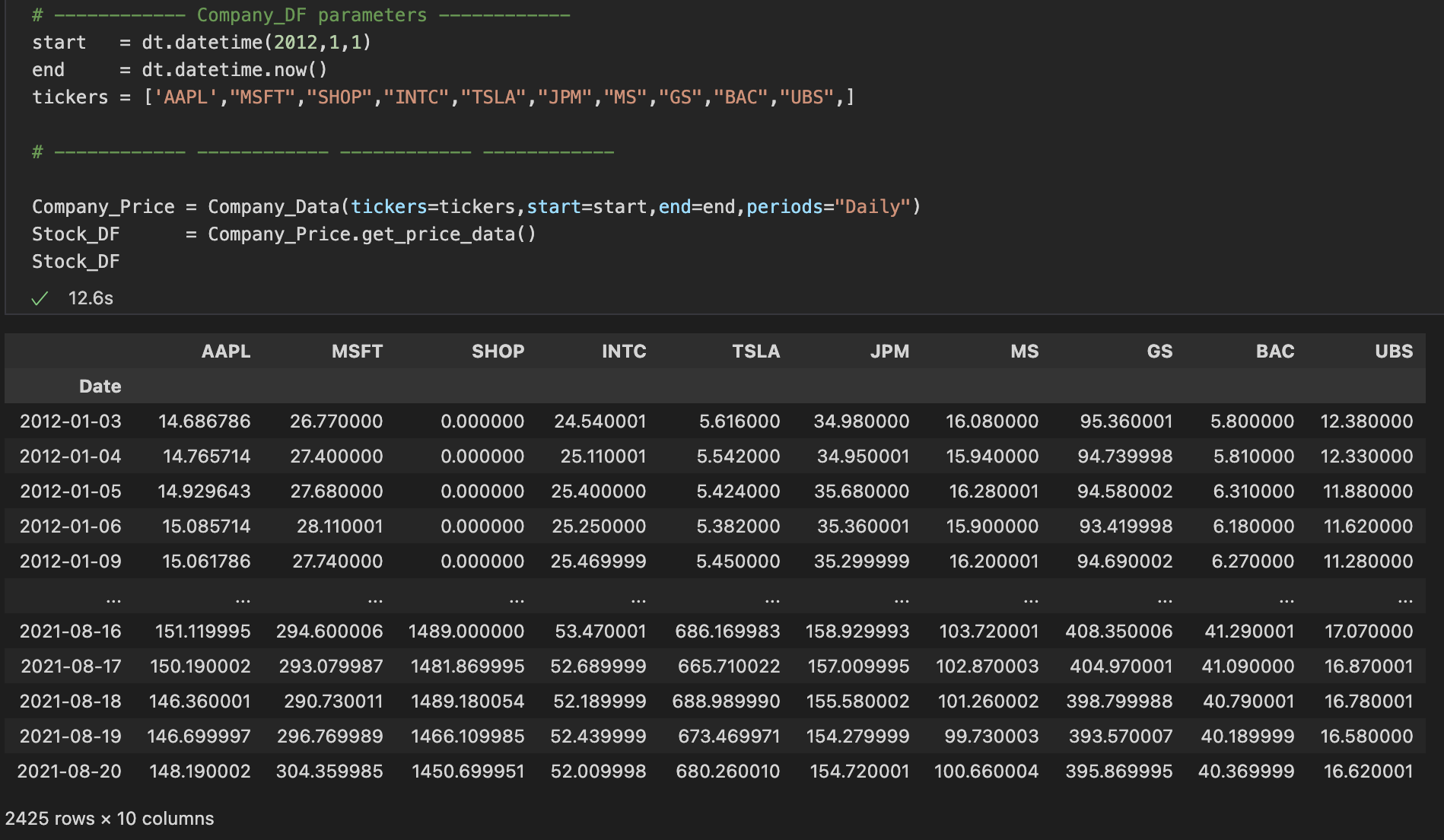Click the TSLA value 686.169983
This screenshot has height=840, width=1444.
click(727, 632)
